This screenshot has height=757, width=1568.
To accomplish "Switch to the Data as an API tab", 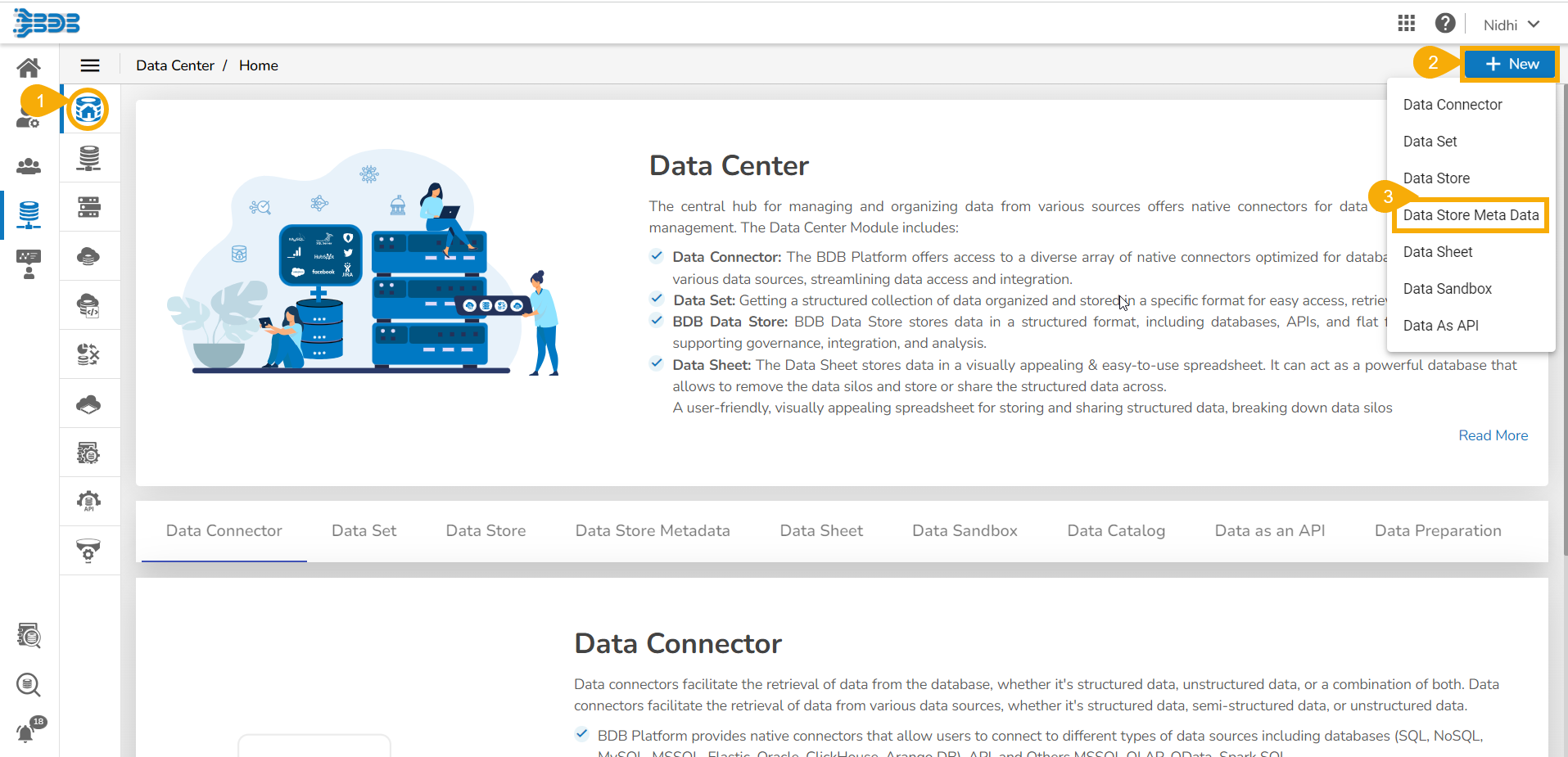I will tap(1270, 531).
